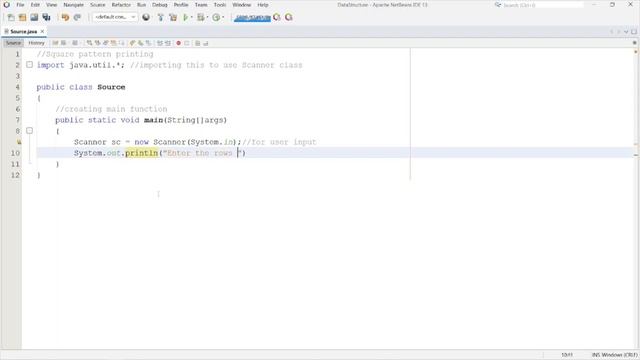Switch to the History view button
This screenshot has height=360, width=640.
tap(36, 43)
